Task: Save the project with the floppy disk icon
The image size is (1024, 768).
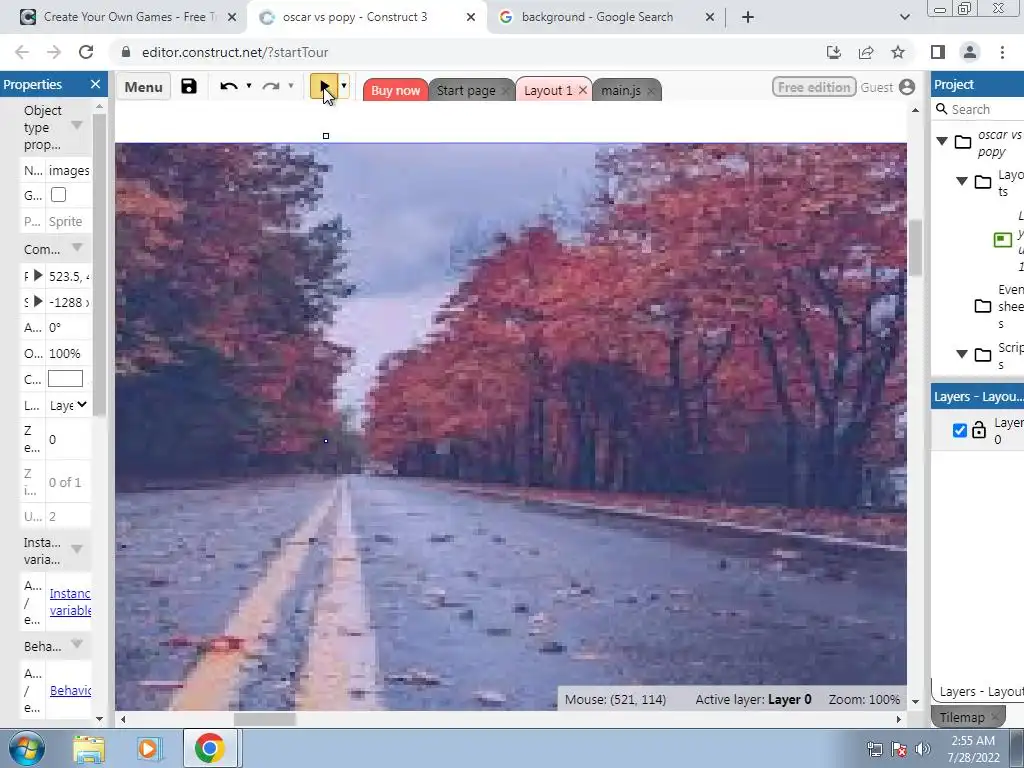Action: pos(189,86)
